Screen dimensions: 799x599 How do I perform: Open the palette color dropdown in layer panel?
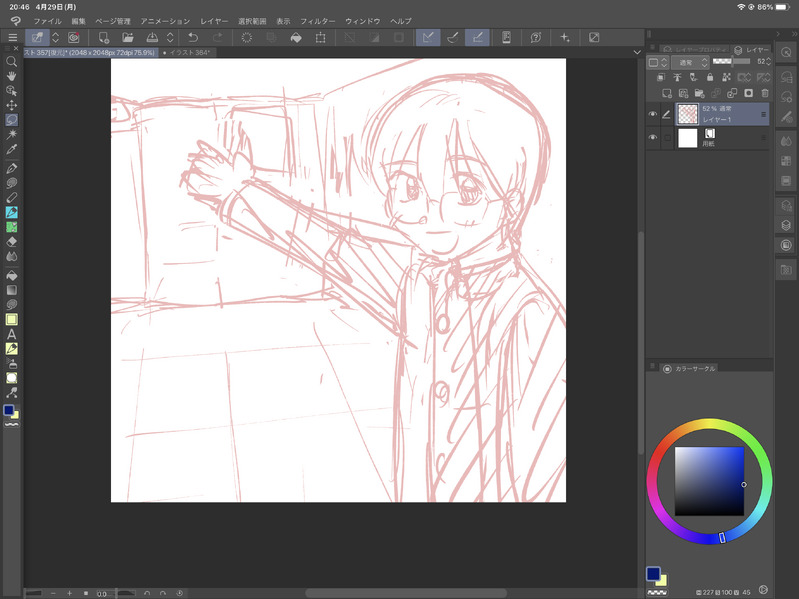(x=657, y=62)
